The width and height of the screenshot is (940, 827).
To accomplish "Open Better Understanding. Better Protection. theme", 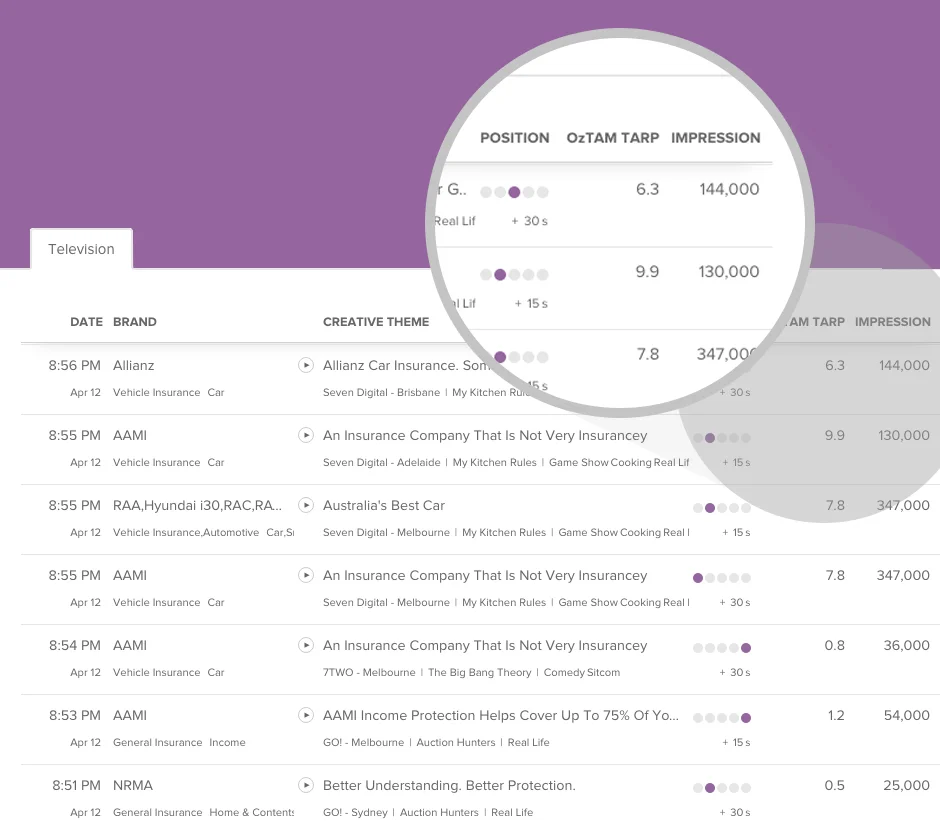I will click(449, 785).
